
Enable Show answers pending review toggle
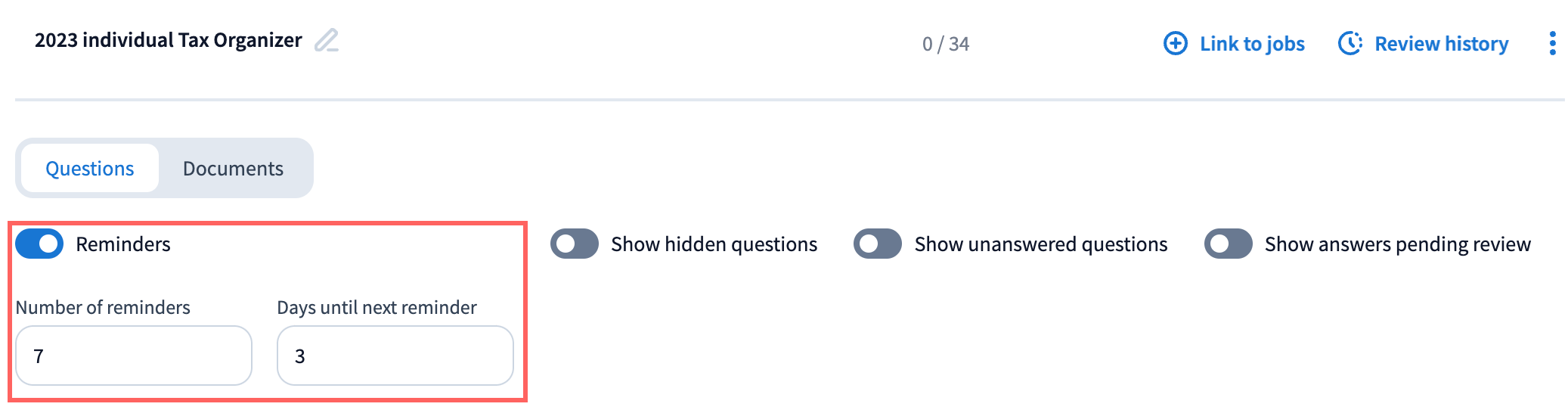point(1229,244)
